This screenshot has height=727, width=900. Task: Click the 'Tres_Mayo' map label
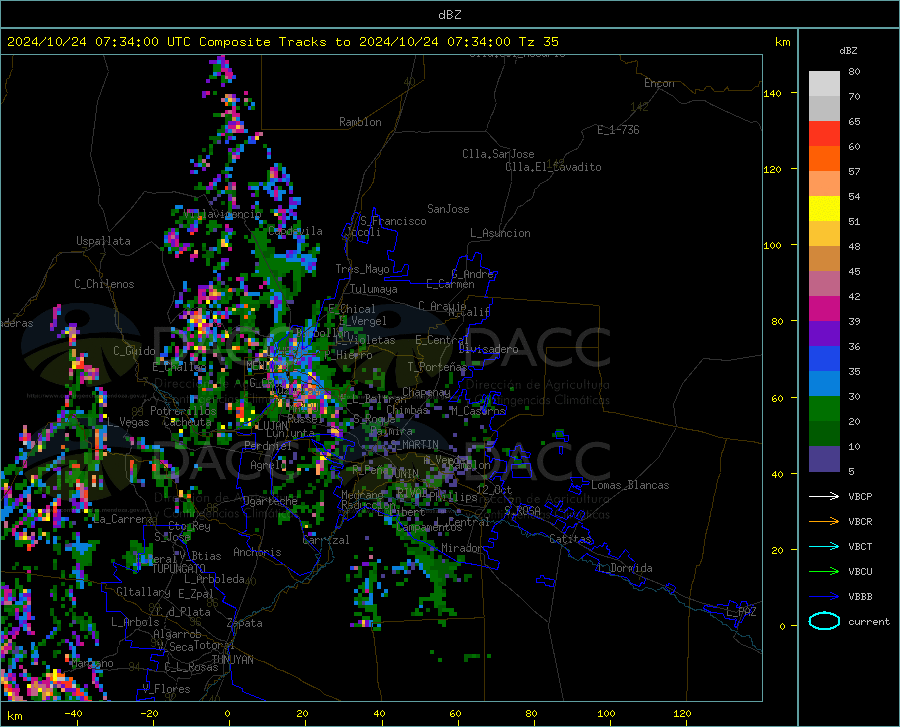pos(362,269)
